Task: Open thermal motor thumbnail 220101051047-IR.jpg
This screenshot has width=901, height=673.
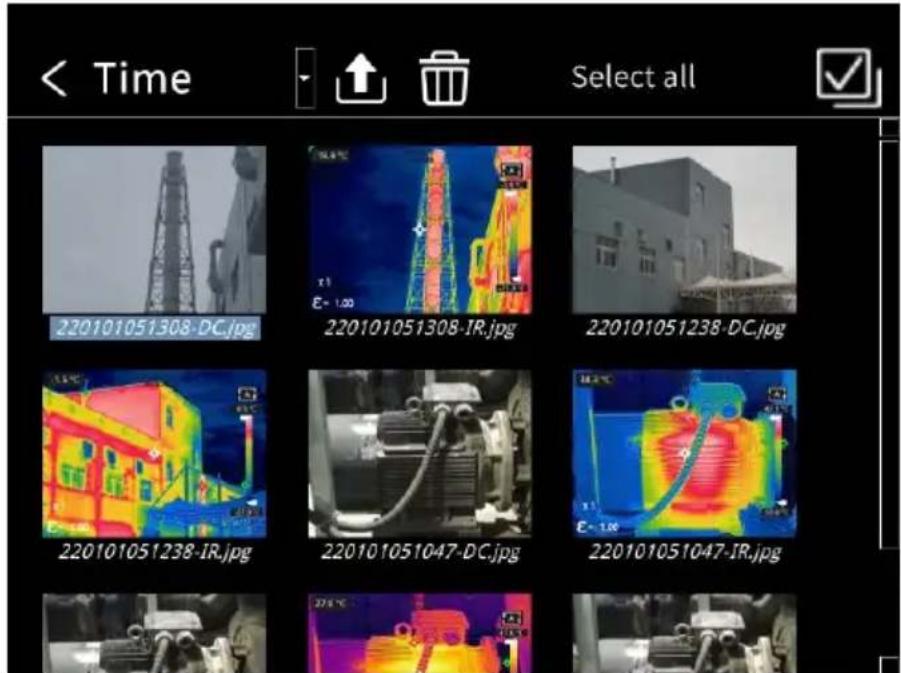Action: tap(684, 453)
